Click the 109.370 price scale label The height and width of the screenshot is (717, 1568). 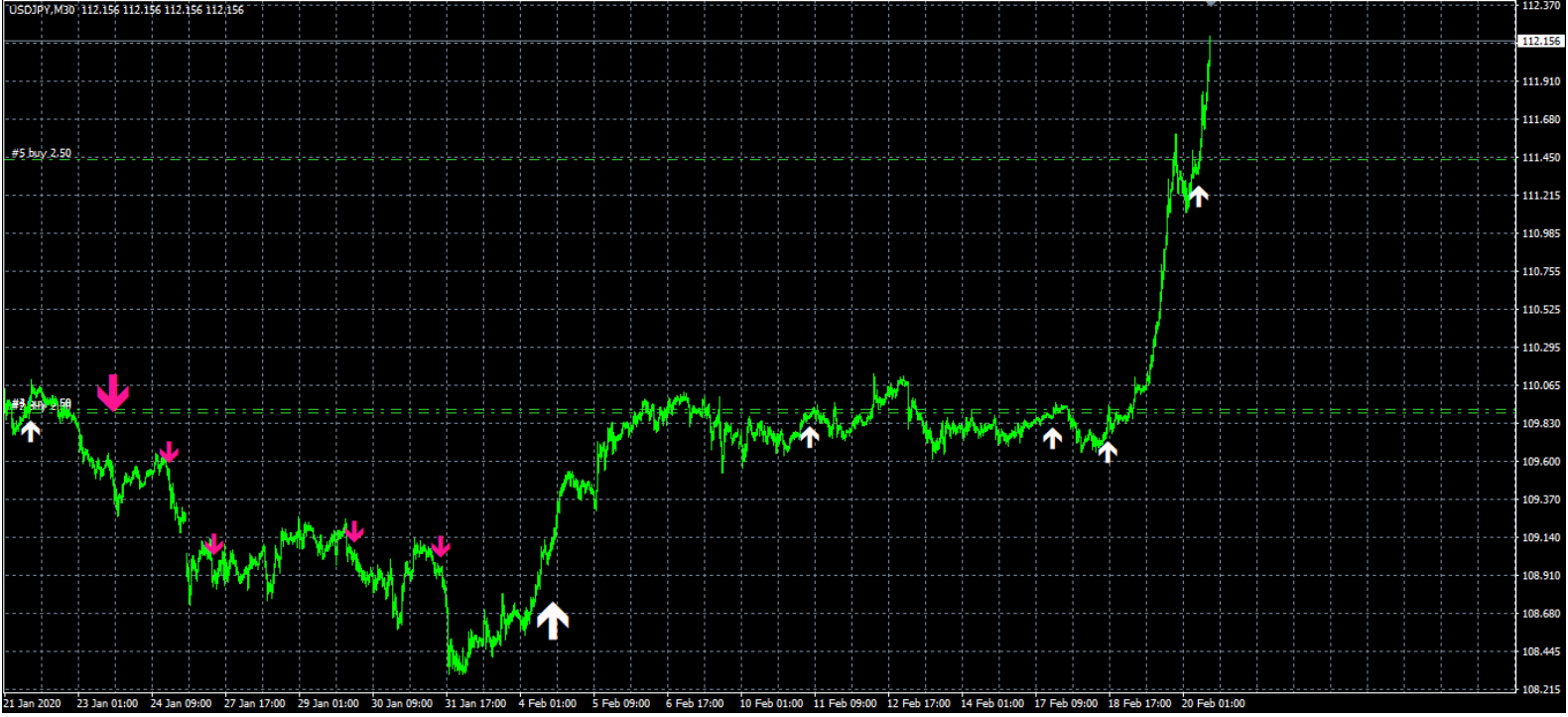click(x=1541, y=500)
